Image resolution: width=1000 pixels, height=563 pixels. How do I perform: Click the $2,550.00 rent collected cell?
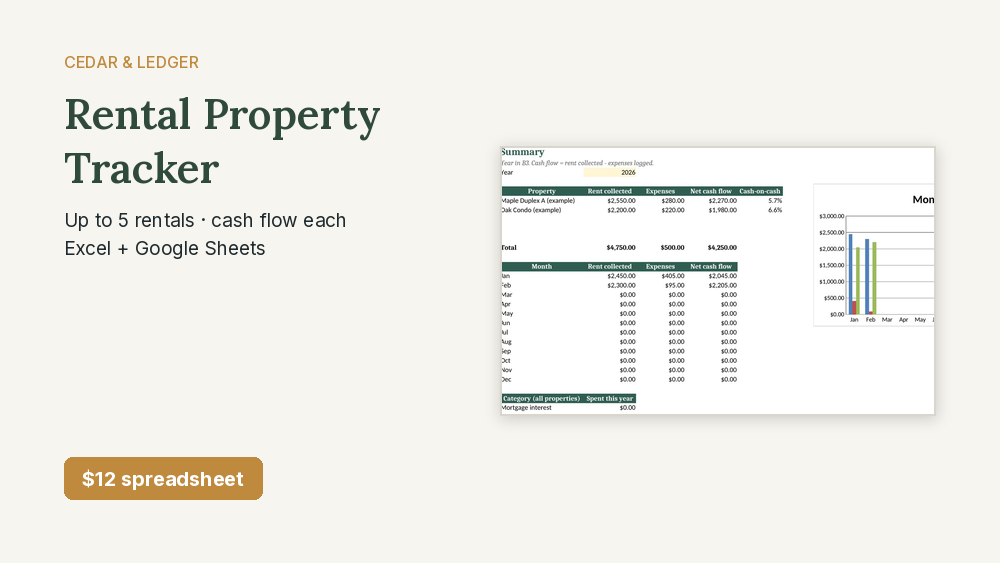point(621,200)
